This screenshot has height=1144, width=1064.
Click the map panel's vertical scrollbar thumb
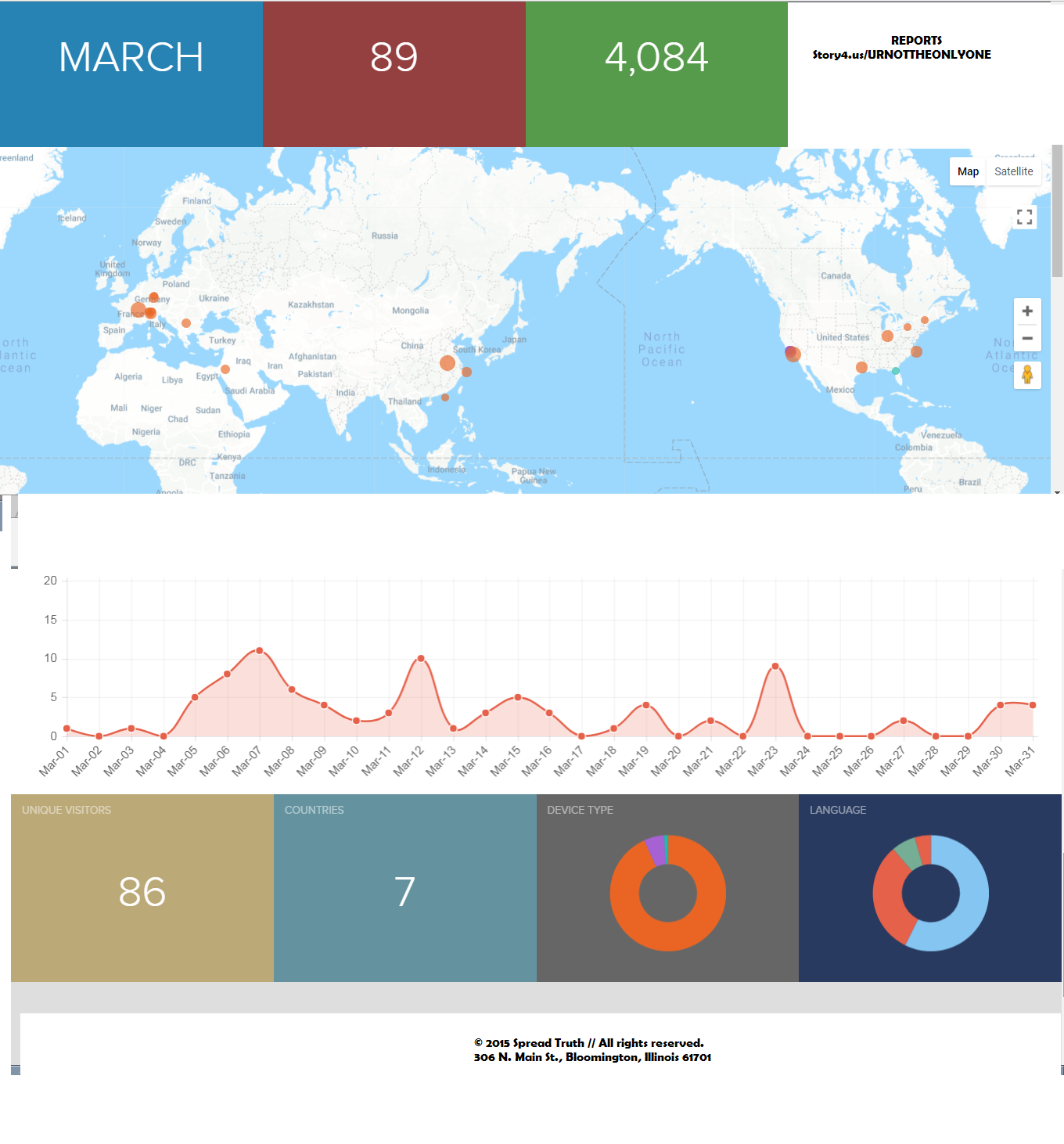click(x=1057, y=211)
